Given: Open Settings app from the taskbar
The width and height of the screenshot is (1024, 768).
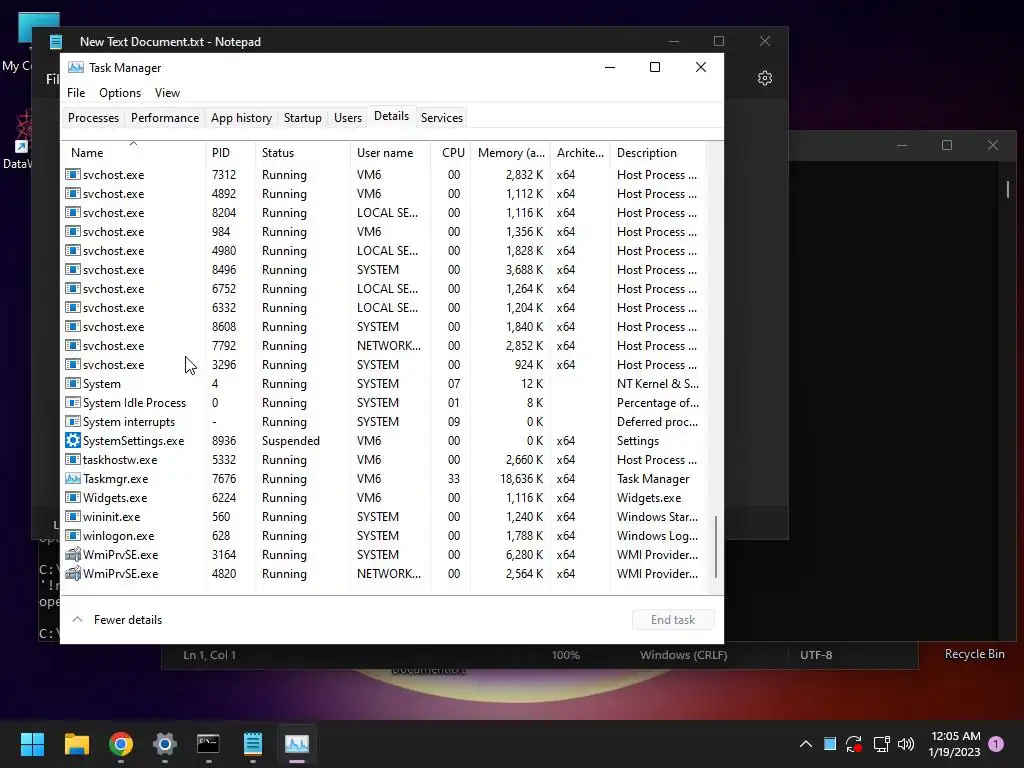Looking at the screenshot, I should tap(165, 744).
